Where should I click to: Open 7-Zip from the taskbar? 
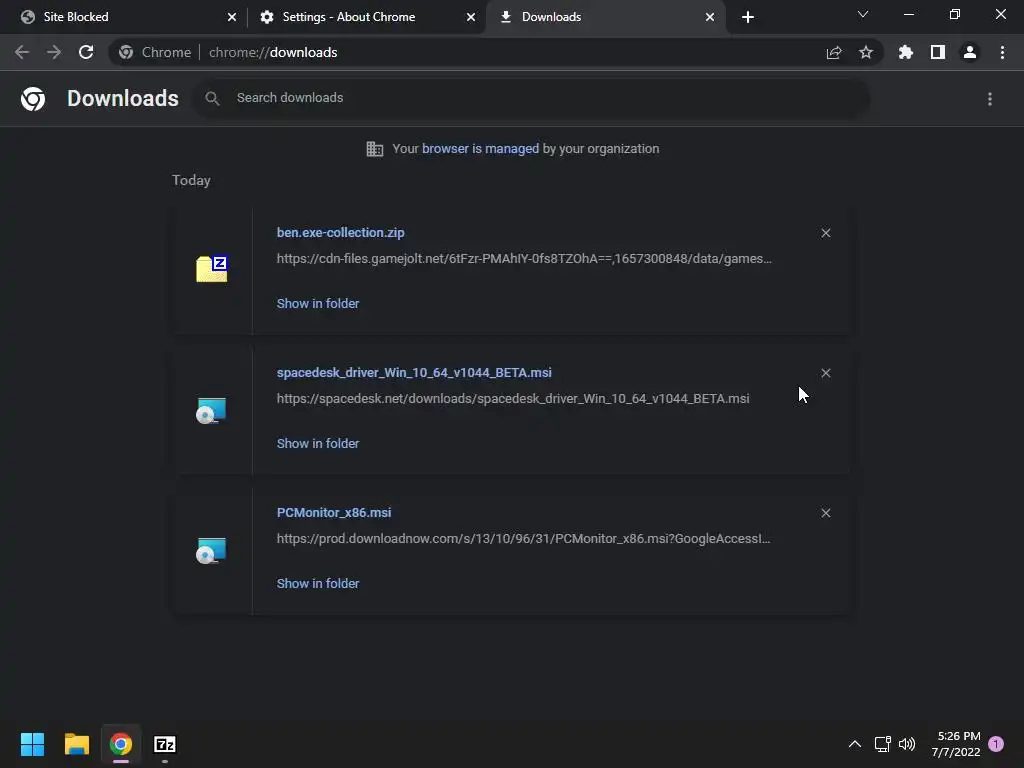click(x=165, y=744)
